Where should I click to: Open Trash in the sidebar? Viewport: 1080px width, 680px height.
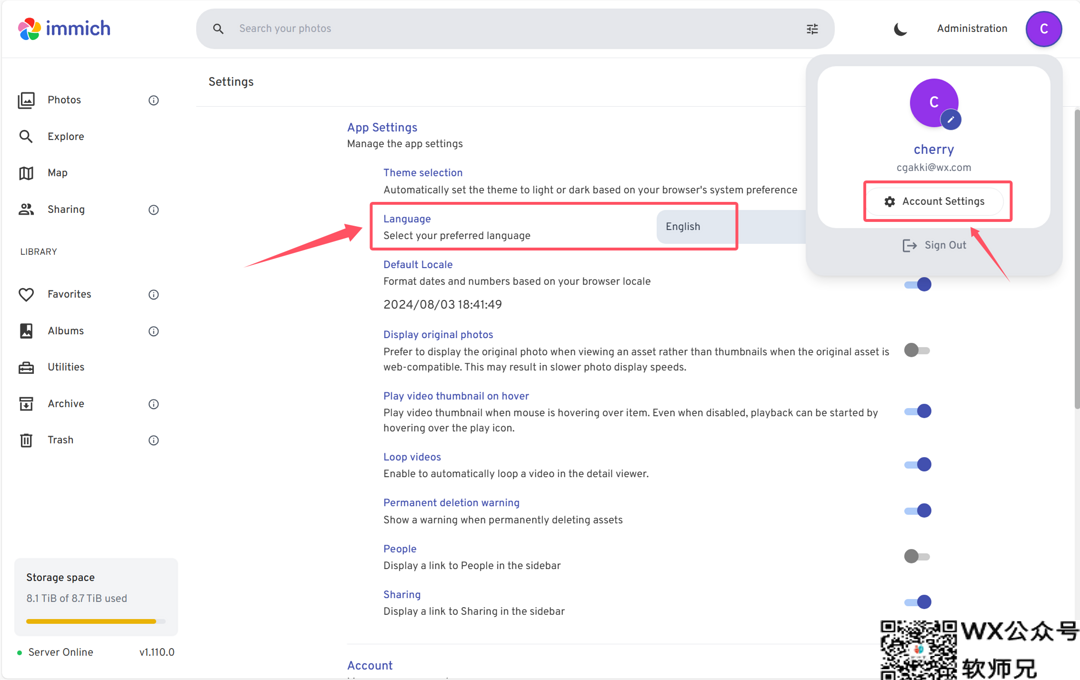(x=61, y=440)
